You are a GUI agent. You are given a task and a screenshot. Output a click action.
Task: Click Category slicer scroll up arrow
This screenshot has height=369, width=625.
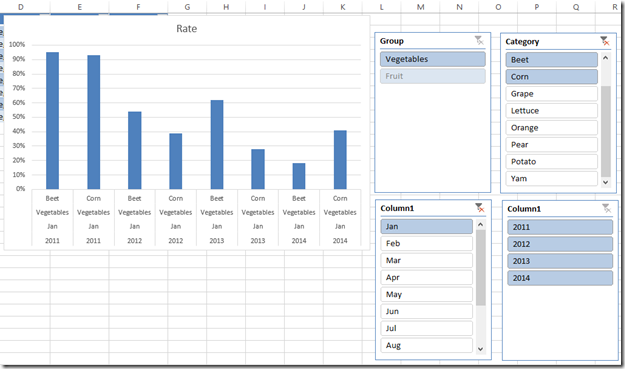pos(605,58)
